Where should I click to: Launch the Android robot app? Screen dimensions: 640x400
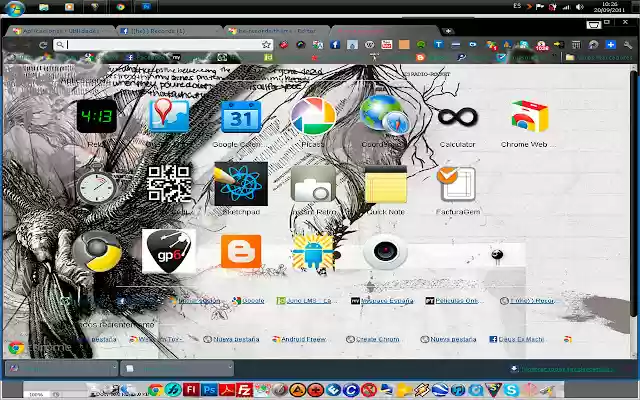pyautogui.click(x=313, y=252)
